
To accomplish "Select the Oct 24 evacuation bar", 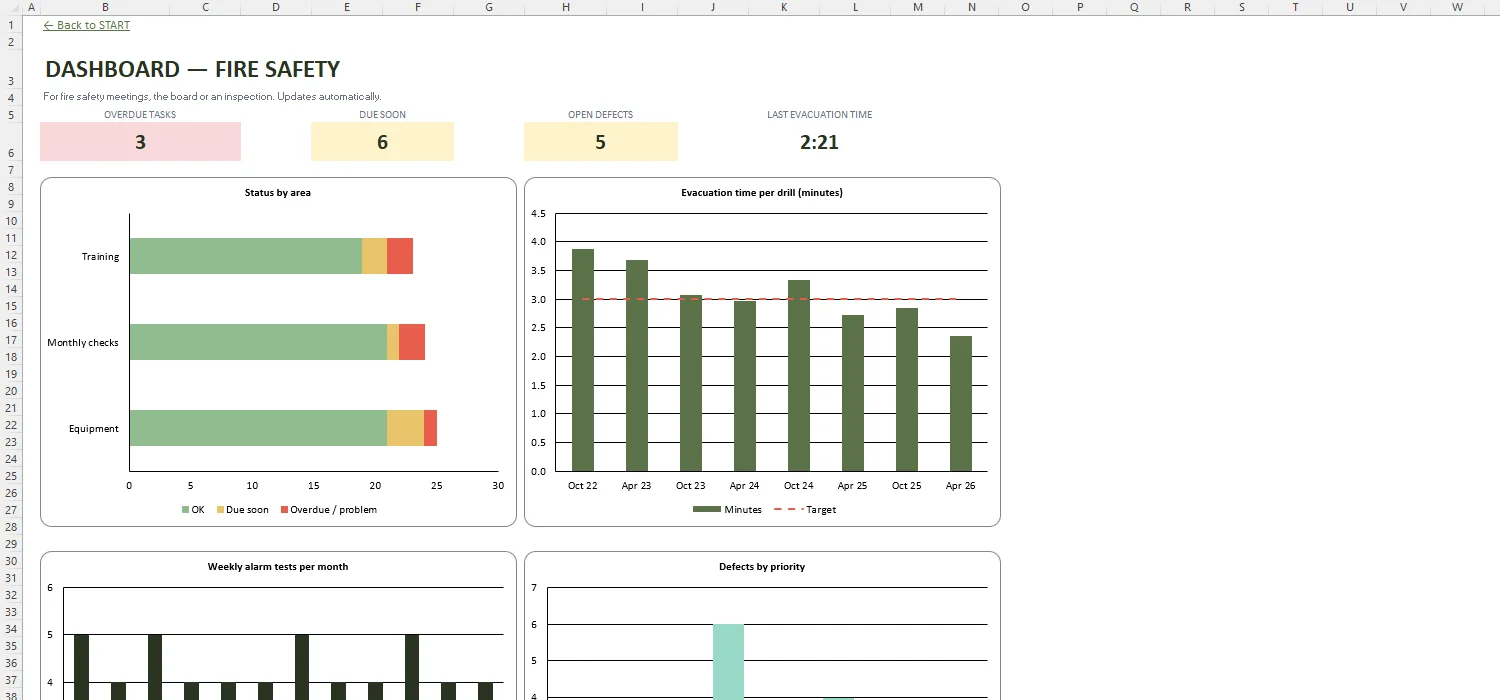I will (799, 376).
